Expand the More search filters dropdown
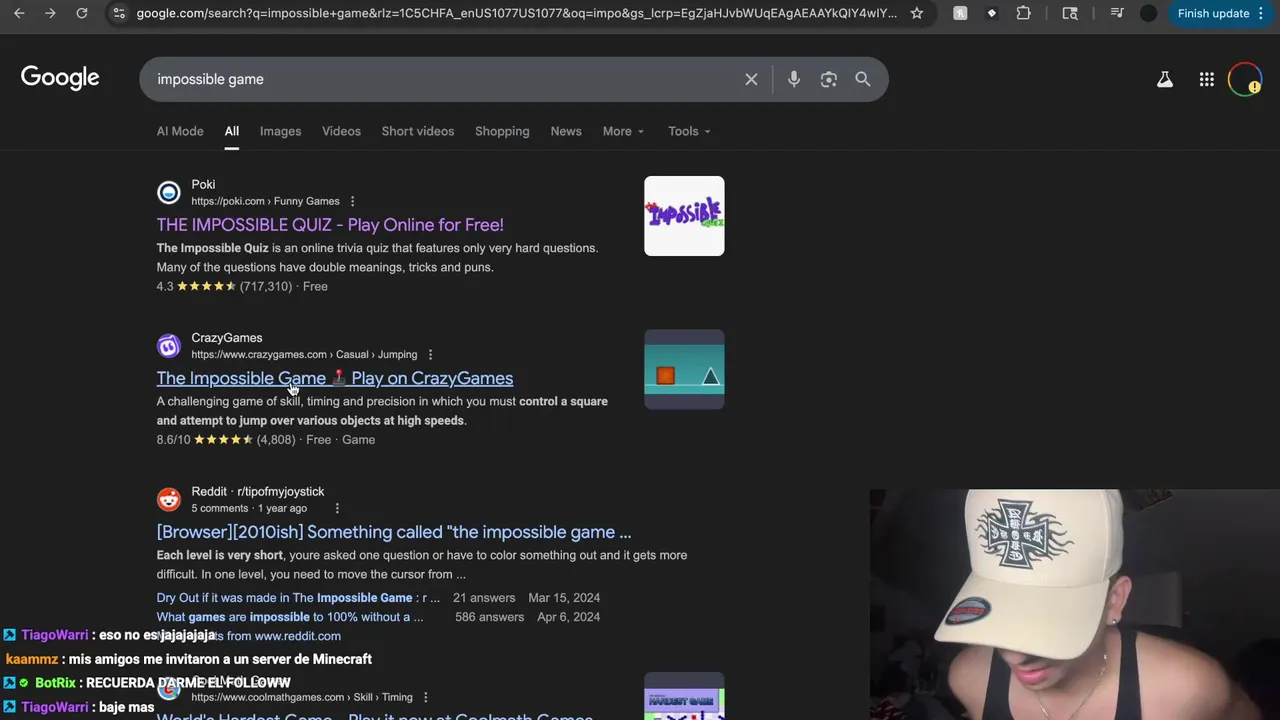This screenshot has height=720, width=1280. (623, 131)
